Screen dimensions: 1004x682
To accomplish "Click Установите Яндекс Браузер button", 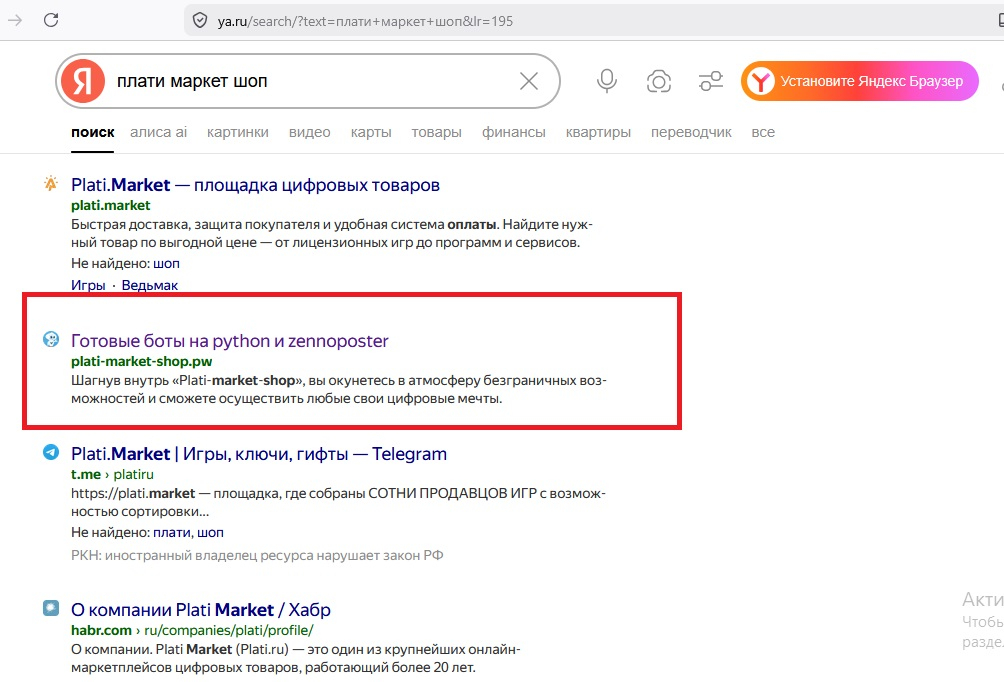I will [x=859, y=81].
